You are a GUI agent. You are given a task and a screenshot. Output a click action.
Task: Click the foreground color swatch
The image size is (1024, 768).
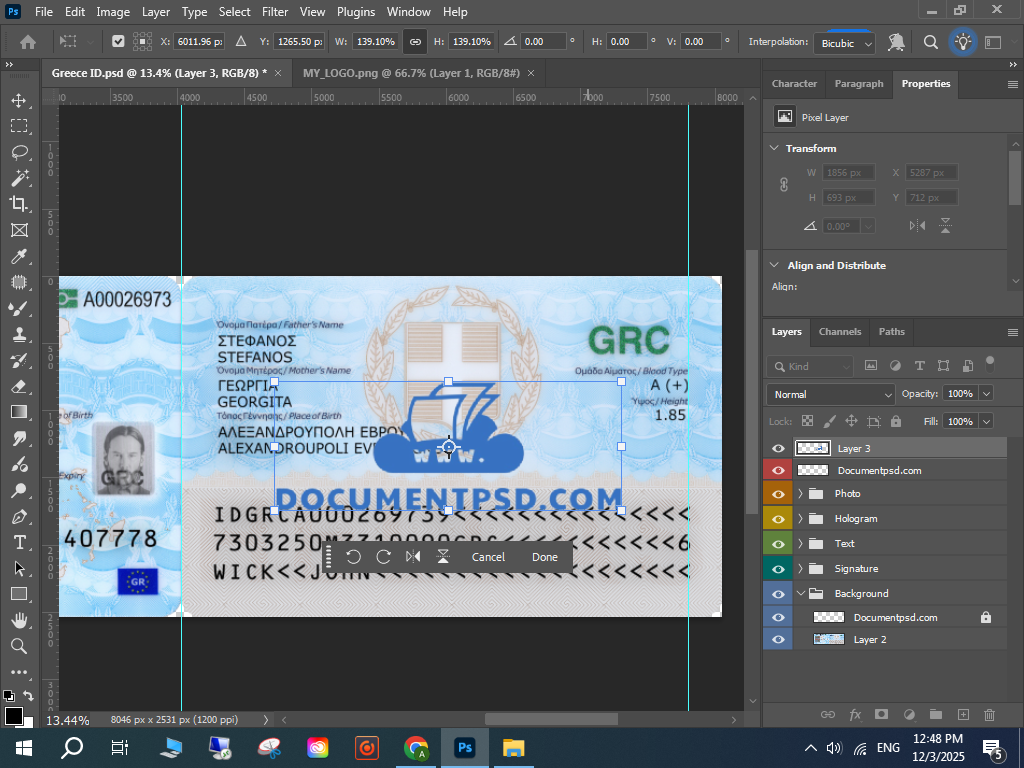[x=13, y=715]
